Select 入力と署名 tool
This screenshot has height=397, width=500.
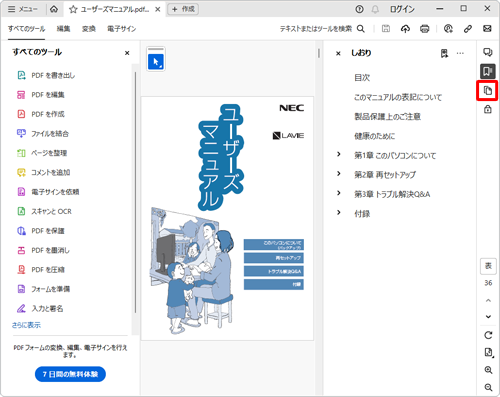40,308
